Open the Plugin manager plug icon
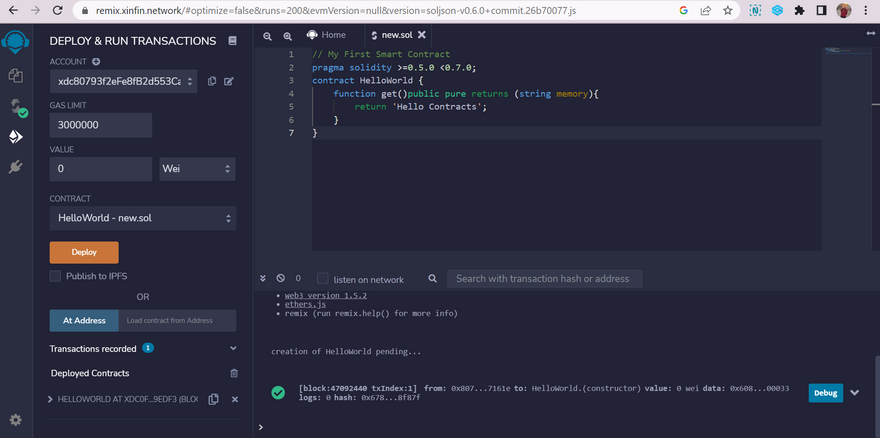This screenshot has height=438, width=880. click(15, 167)
